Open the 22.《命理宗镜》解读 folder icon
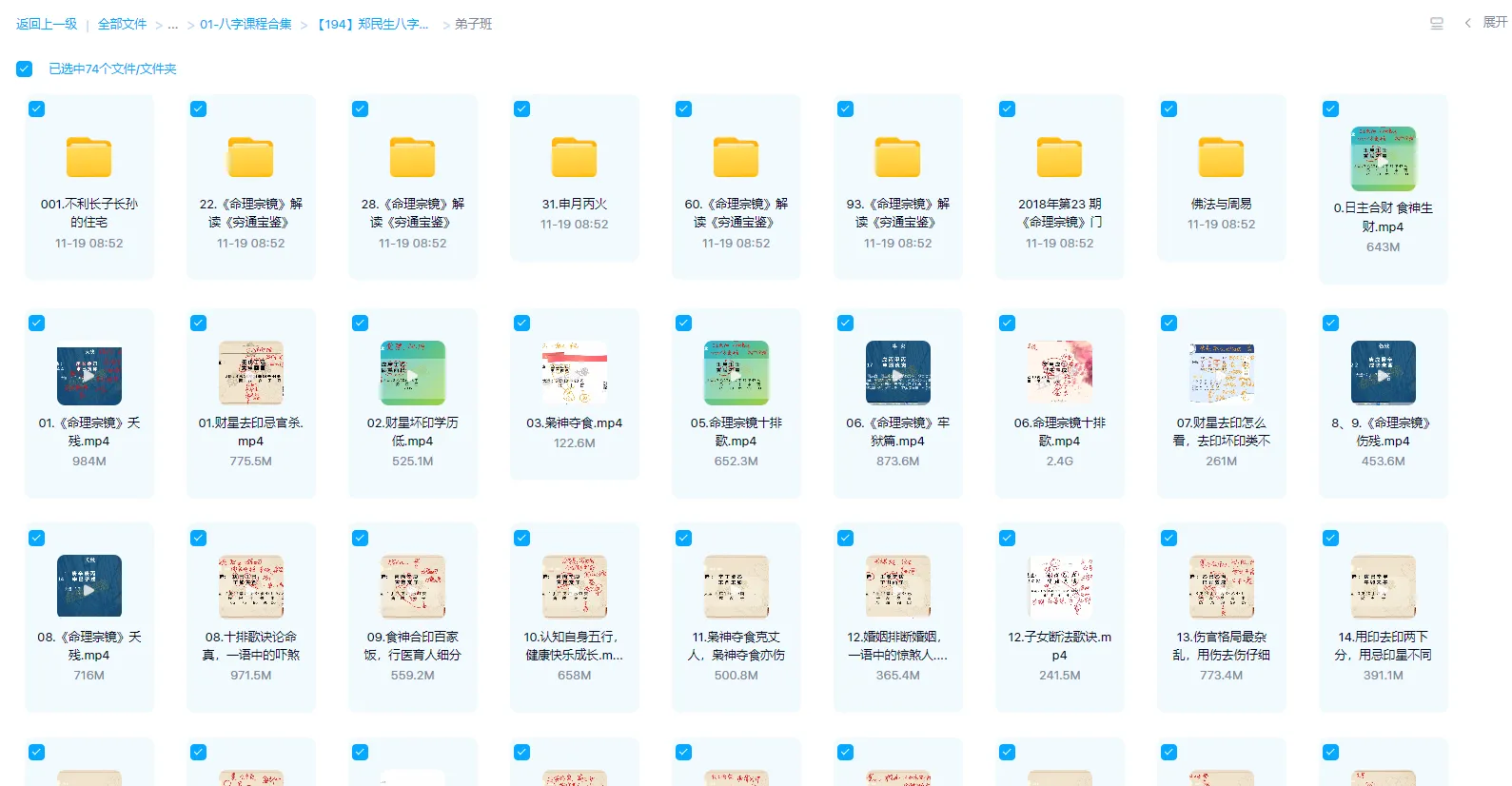1512x786 pixels. click(x=251, y=157)
